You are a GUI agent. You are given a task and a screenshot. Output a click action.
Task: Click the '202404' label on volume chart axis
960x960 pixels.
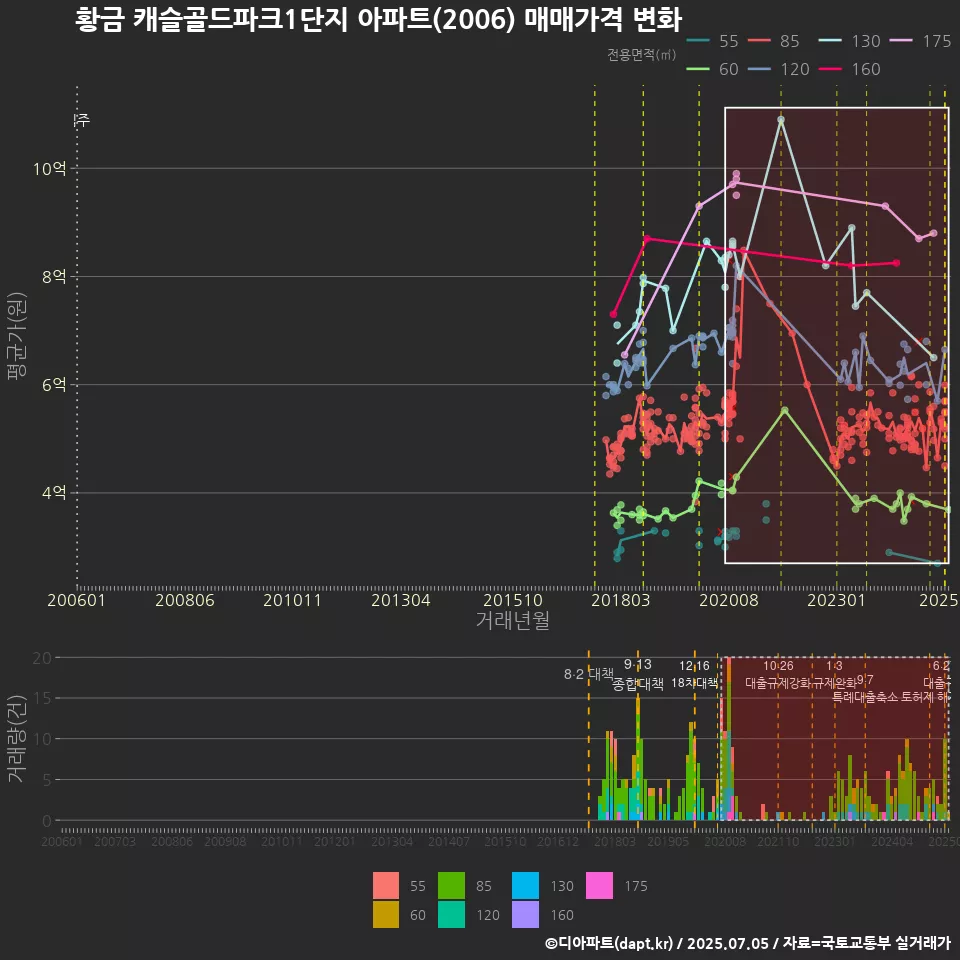point(892,841)
